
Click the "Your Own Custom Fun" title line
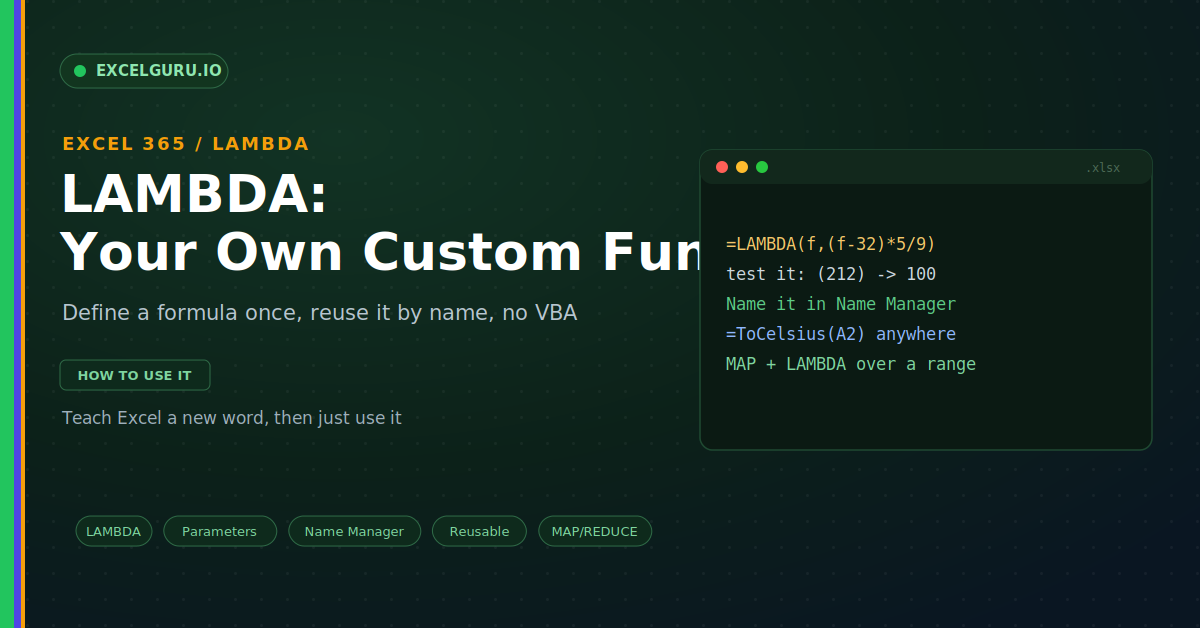[x=381, y=252]
